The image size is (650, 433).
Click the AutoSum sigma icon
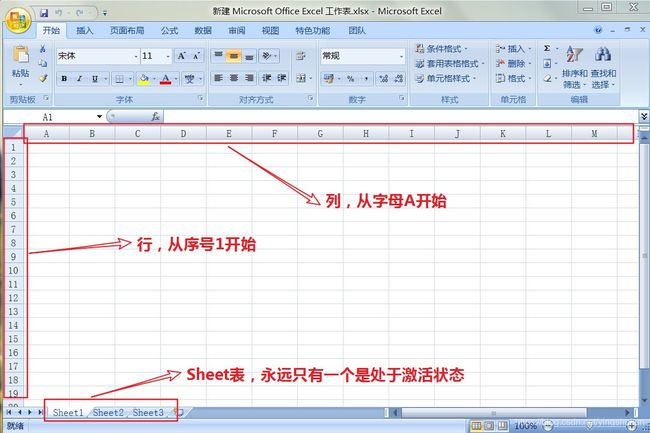click(547, 48)
